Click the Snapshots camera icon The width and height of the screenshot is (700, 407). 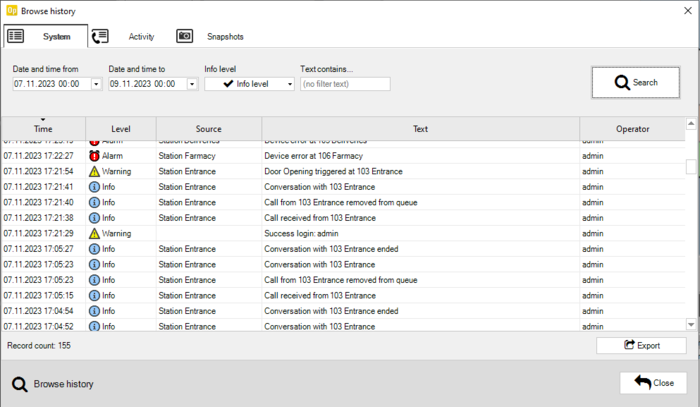185,36
